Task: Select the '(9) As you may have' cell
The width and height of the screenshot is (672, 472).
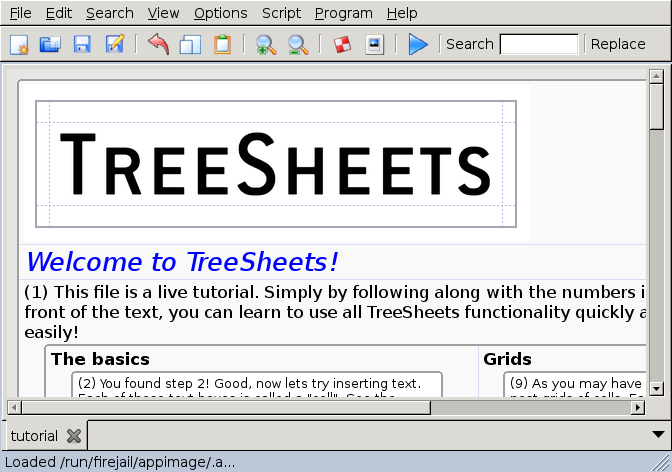Action: (575, 385)
